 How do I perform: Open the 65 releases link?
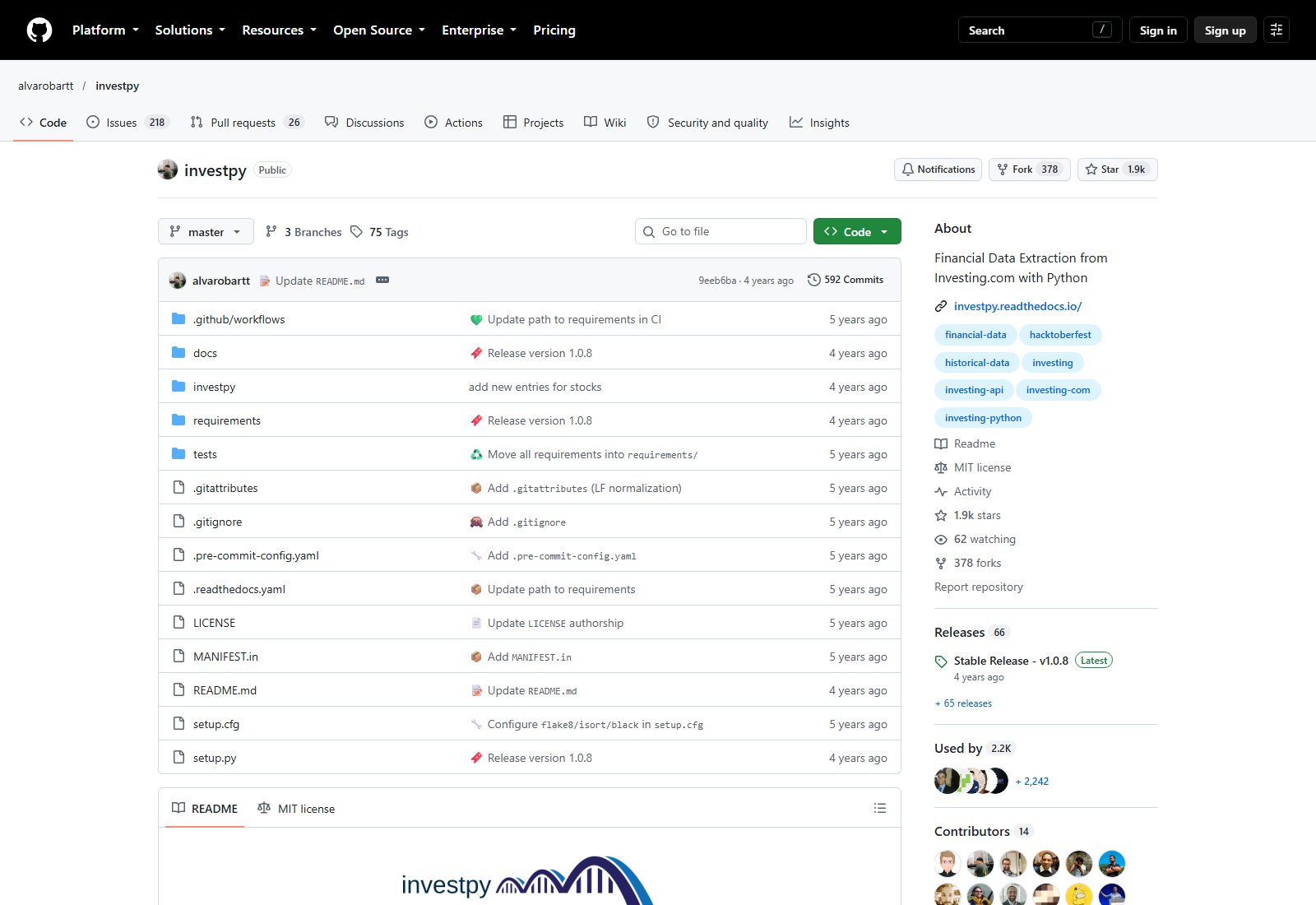[x=963, y=703]
